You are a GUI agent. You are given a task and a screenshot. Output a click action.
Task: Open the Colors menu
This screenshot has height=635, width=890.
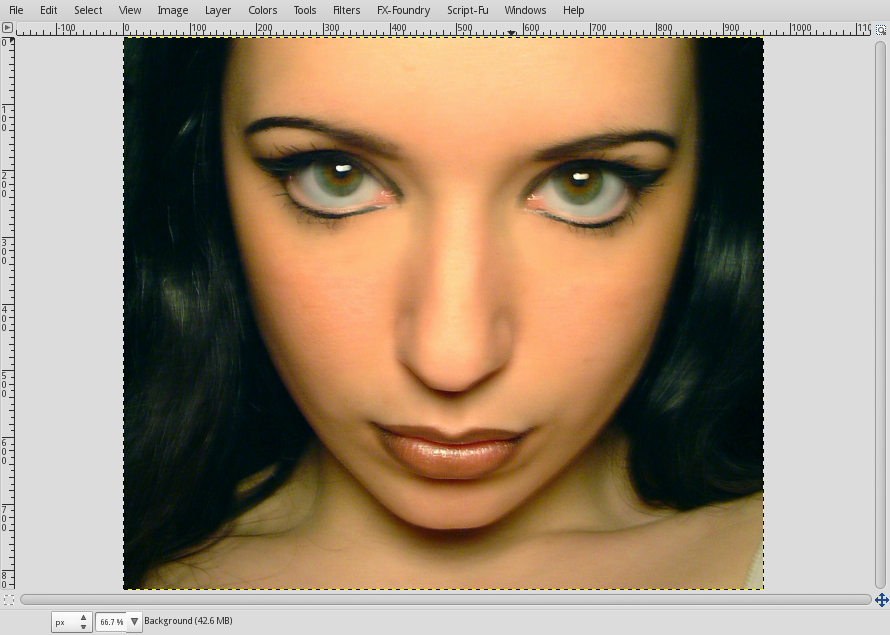[x=262, y=10]
